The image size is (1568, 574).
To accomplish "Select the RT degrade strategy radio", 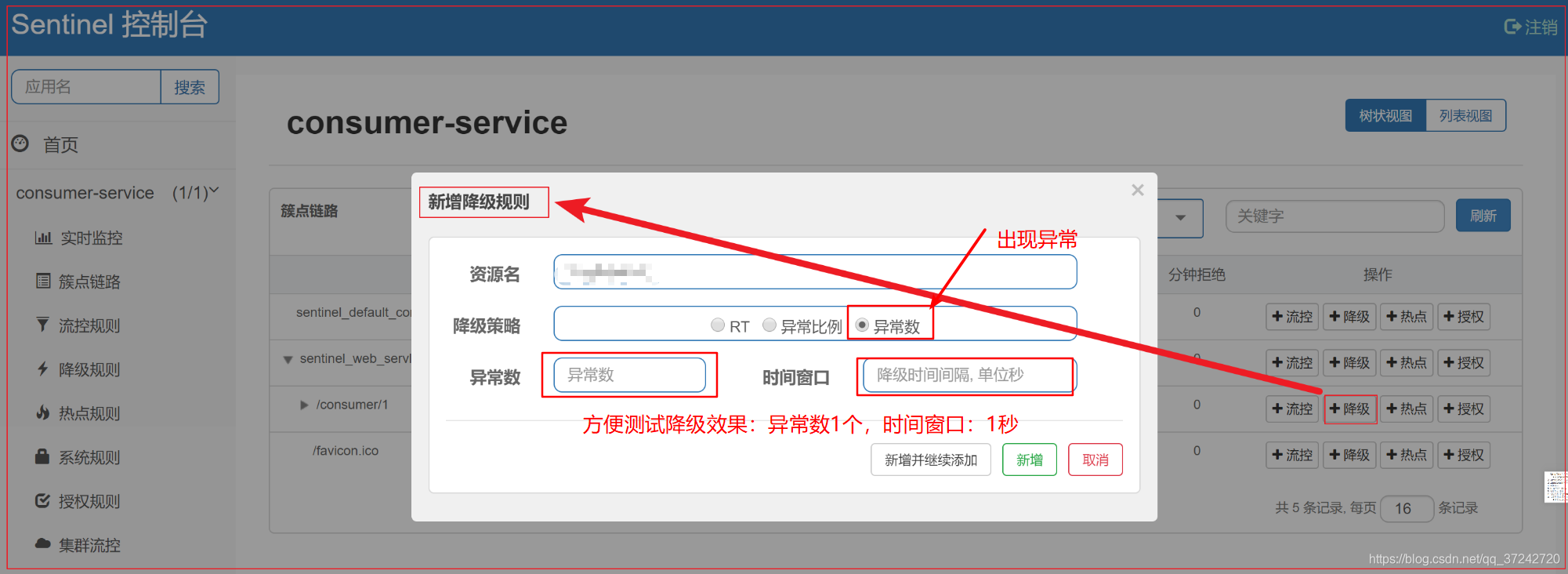I will click(x=718, y=325).
